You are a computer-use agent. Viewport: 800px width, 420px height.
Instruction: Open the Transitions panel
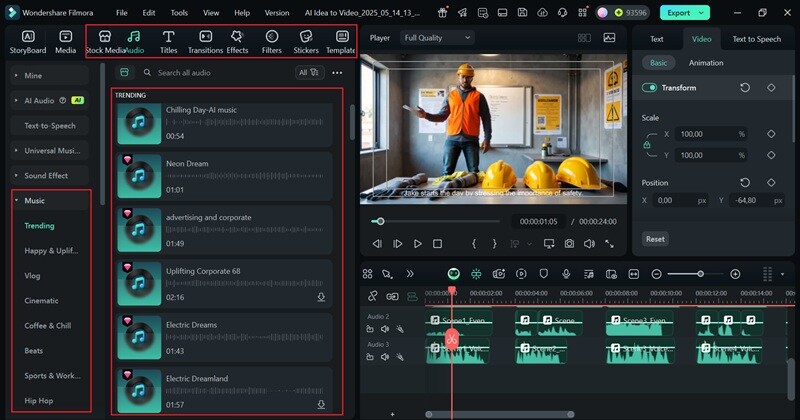(x=205, y=42)
